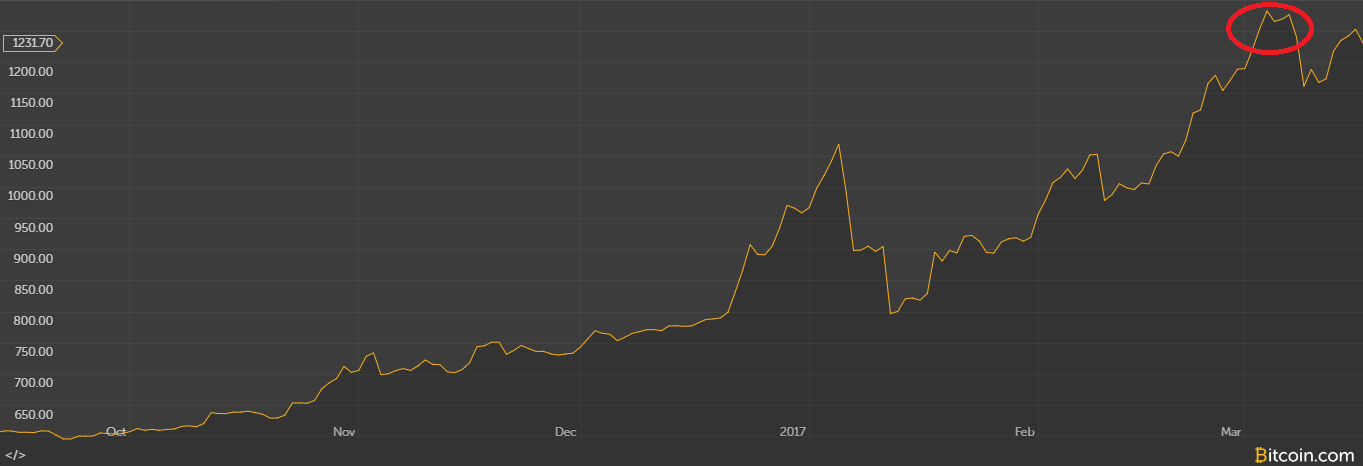Click the 1000.00 price axis label
This screenshot has width=1363, height=466.
click(x=33, y=195)
